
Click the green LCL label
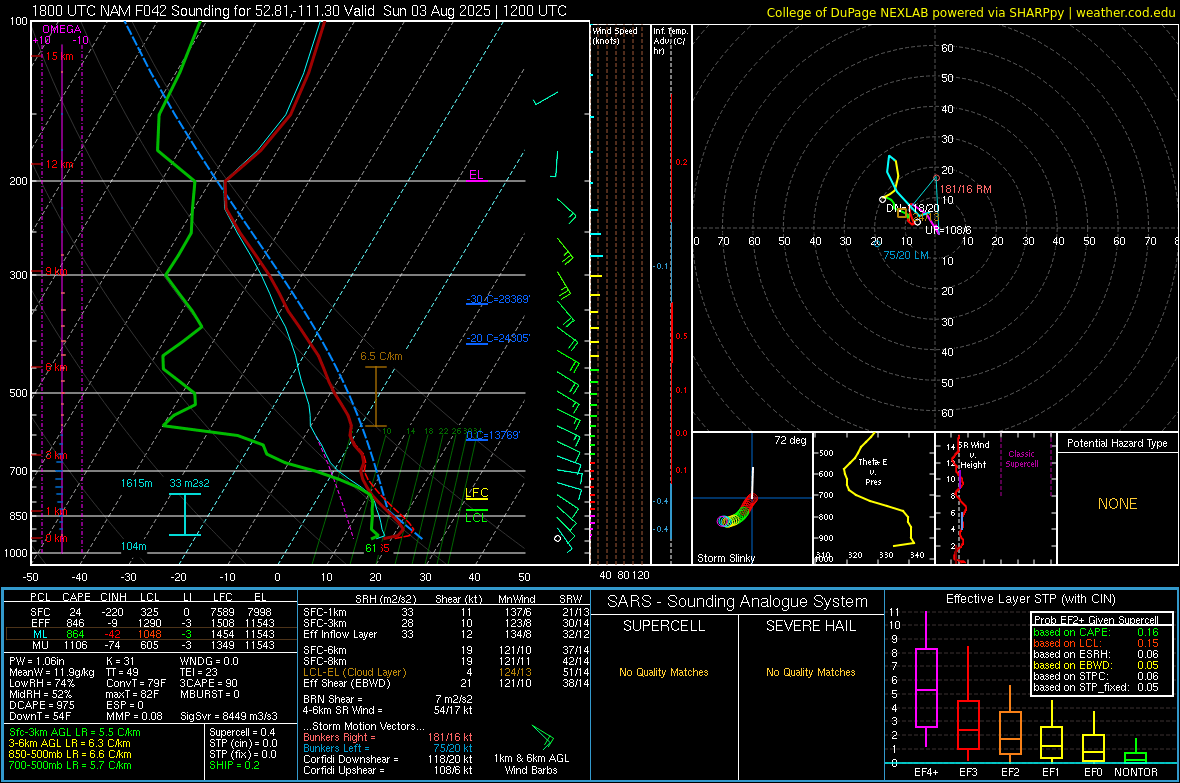(476, 517)
